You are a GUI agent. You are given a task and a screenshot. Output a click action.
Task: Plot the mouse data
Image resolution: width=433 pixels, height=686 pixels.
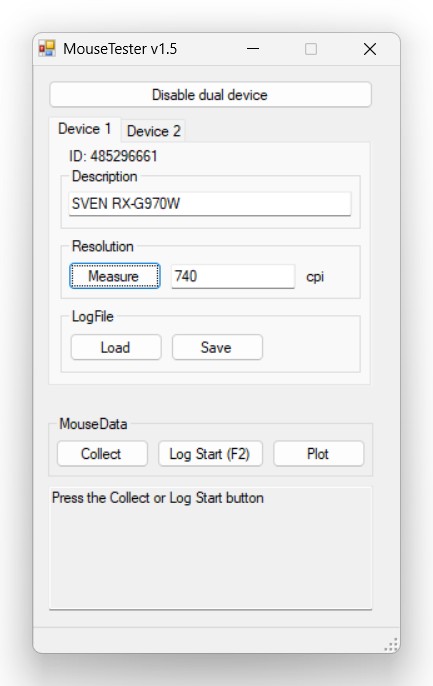pyautogui.click(x=318, y=454)
